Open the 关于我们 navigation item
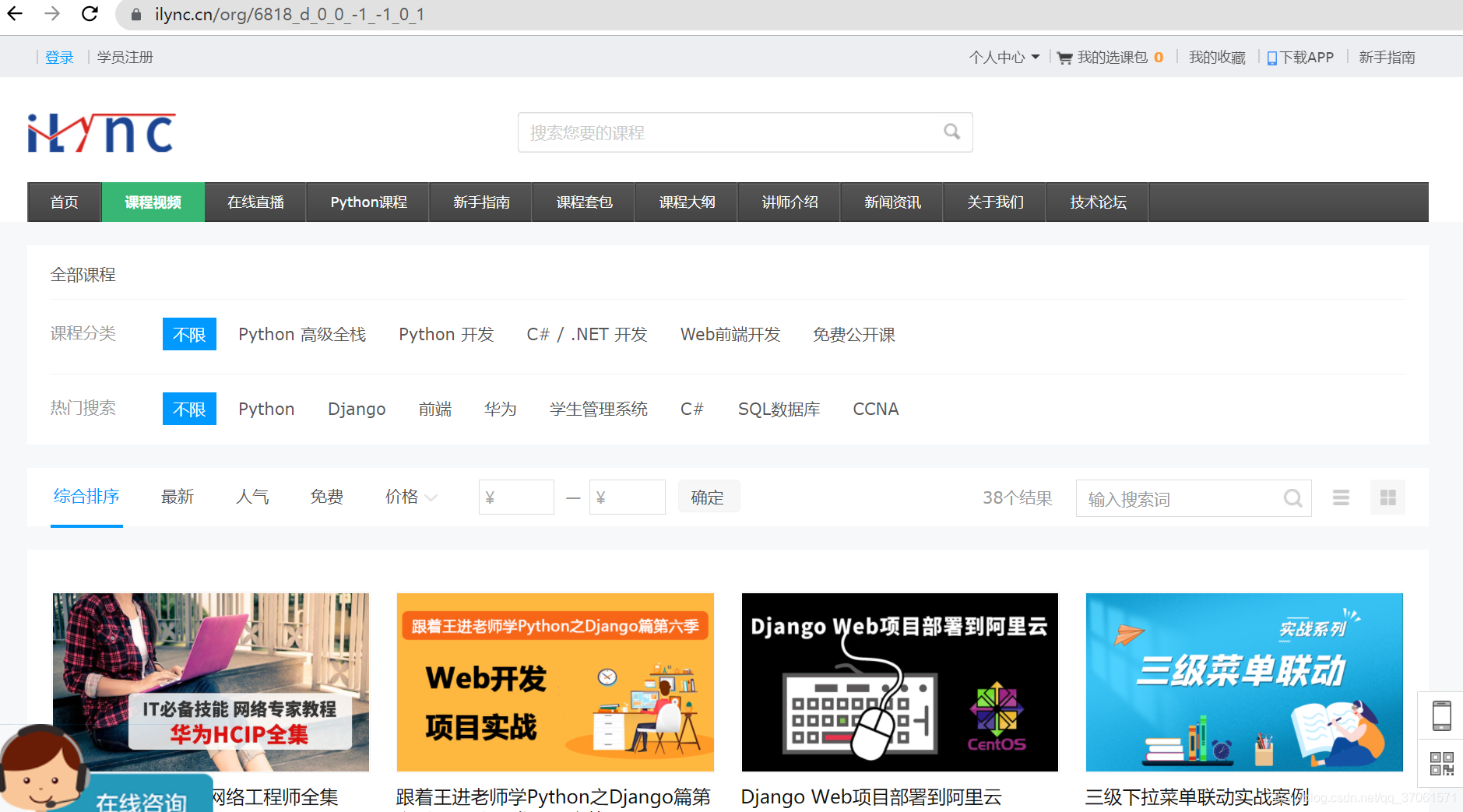This screenshot has height=812, width=1463. coord(995,202)
